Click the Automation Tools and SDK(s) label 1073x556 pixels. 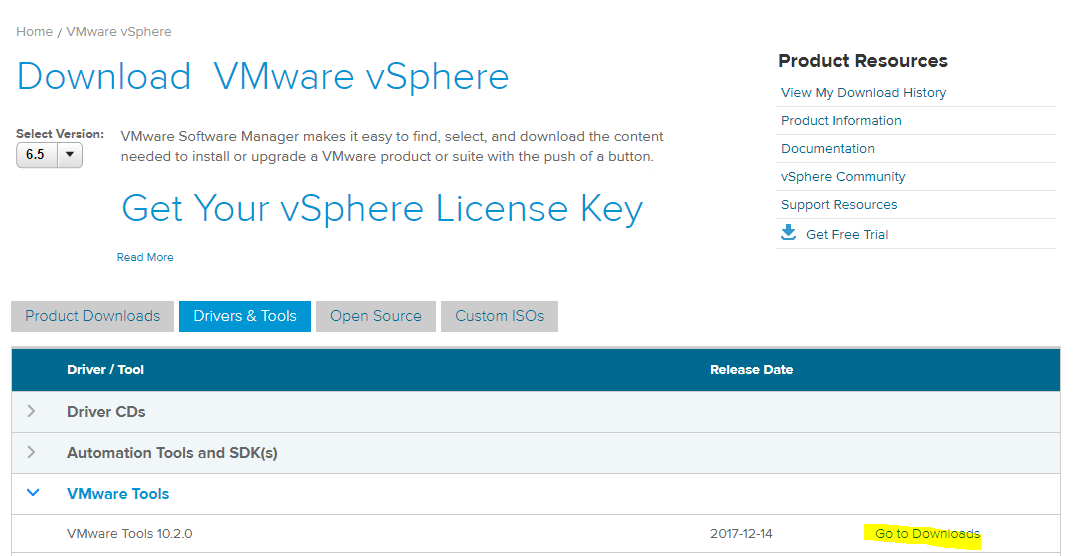tap(172, 453)
